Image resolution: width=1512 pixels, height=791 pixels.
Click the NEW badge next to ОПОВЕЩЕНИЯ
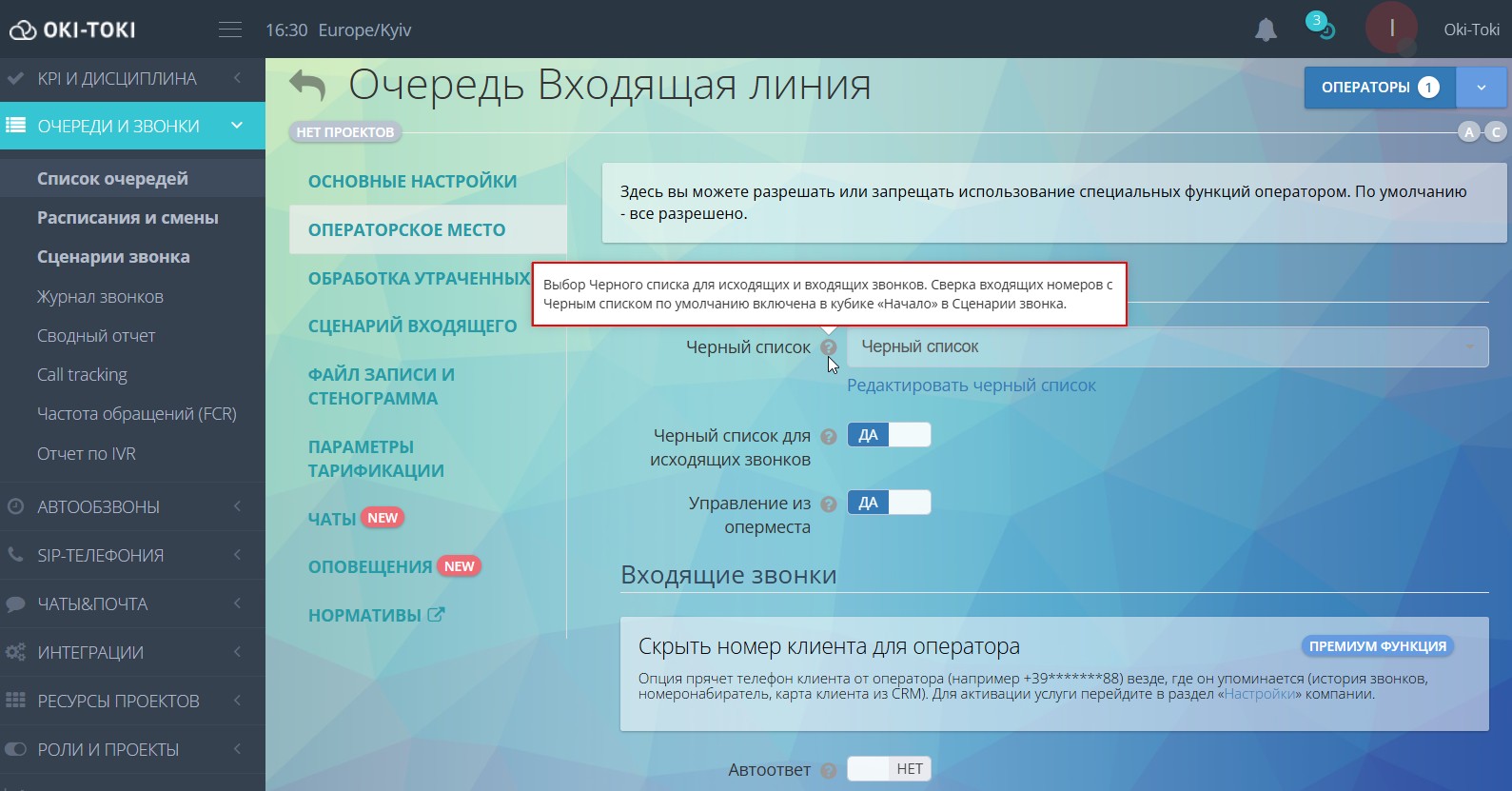pos(459,566)
